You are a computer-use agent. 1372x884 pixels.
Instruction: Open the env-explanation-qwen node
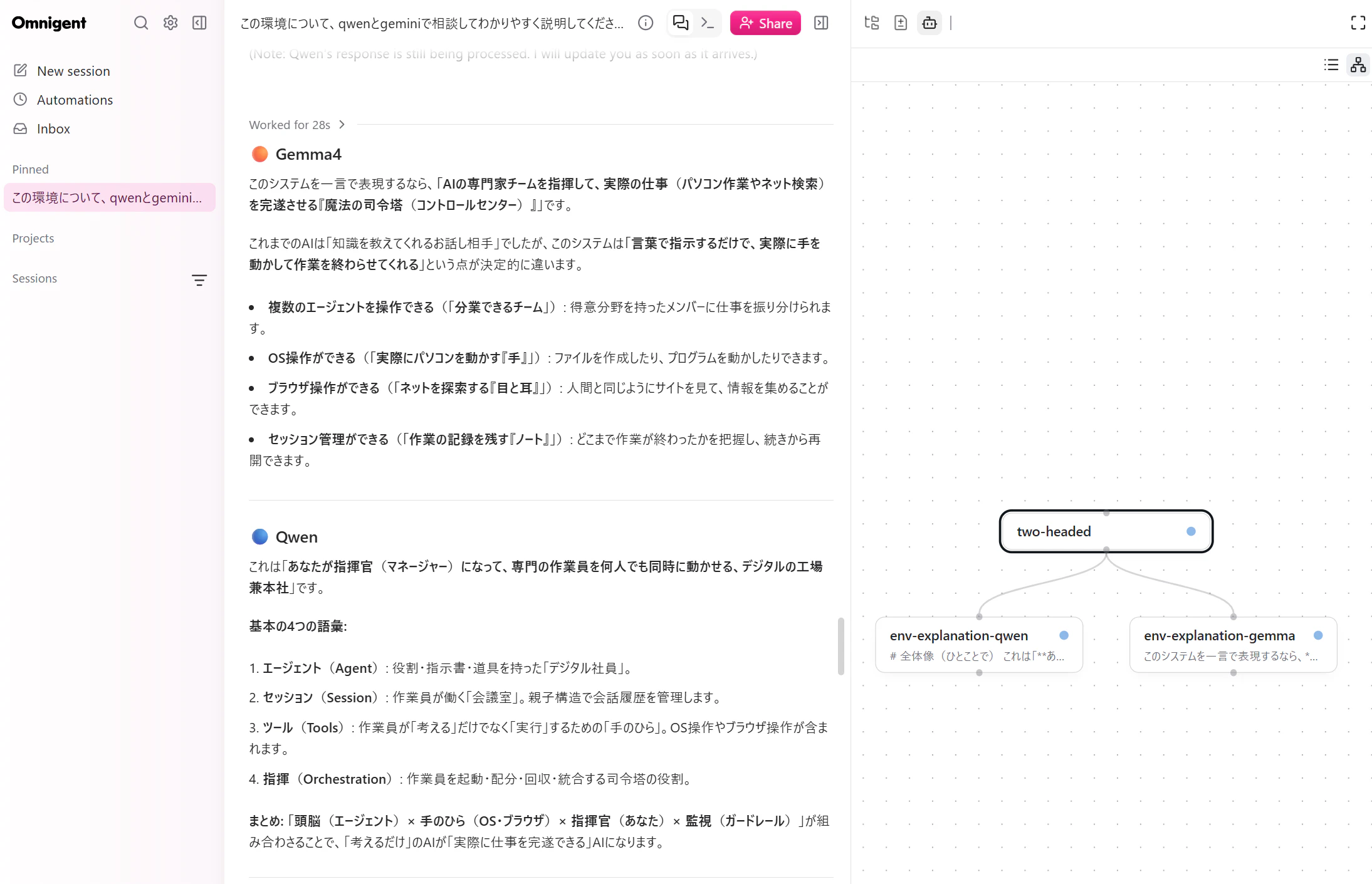tap(979, 645)
